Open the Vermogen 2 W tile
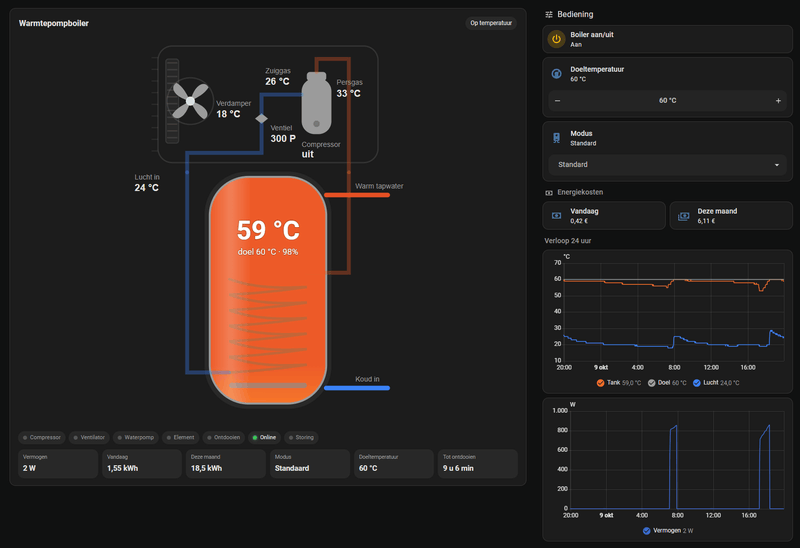The height and width of the screenshot is (548, 800). (58, 463)
